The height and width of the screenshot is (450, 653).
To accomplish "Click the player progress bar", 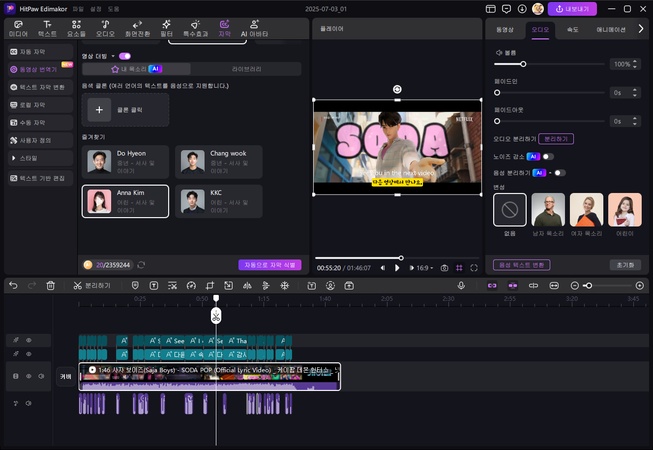I will point(397,258).
